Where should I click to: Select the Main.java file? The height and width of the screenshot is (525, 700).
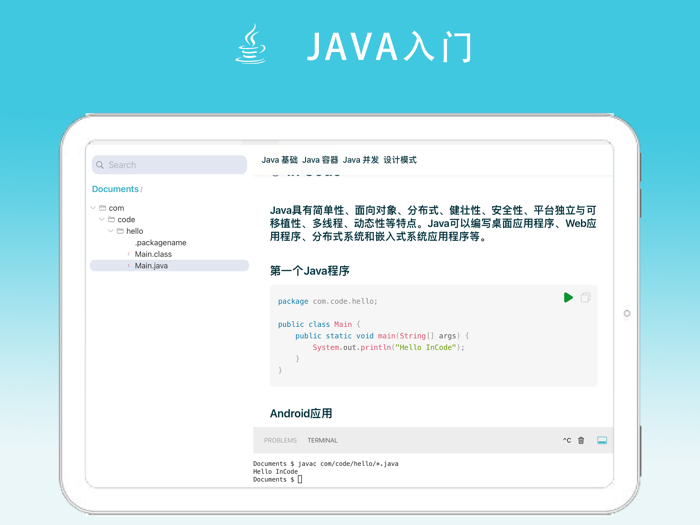[169, 266]
